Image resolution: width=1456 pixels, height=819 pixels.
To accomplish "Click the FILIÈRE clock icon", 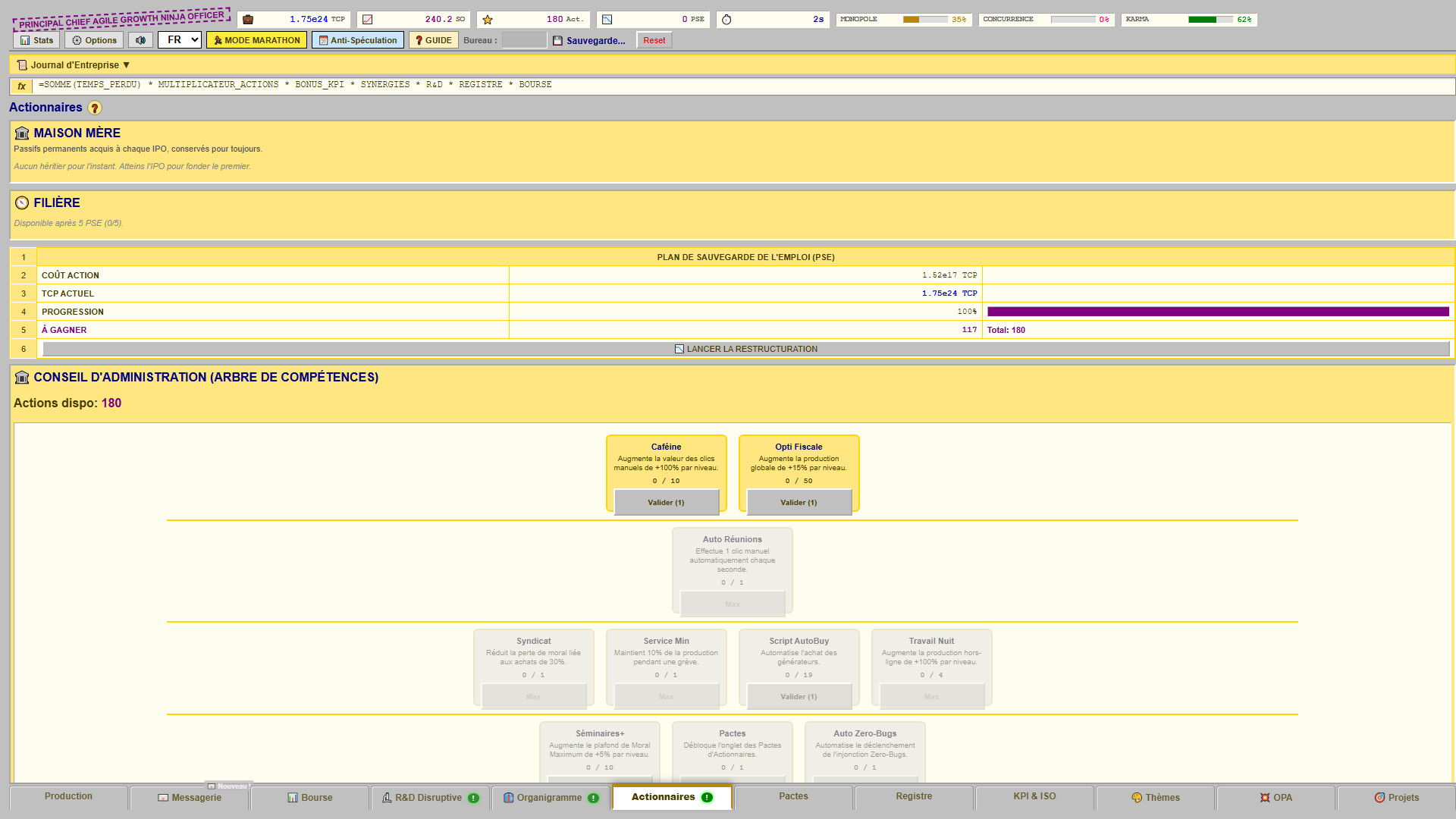I will [22, 203].
